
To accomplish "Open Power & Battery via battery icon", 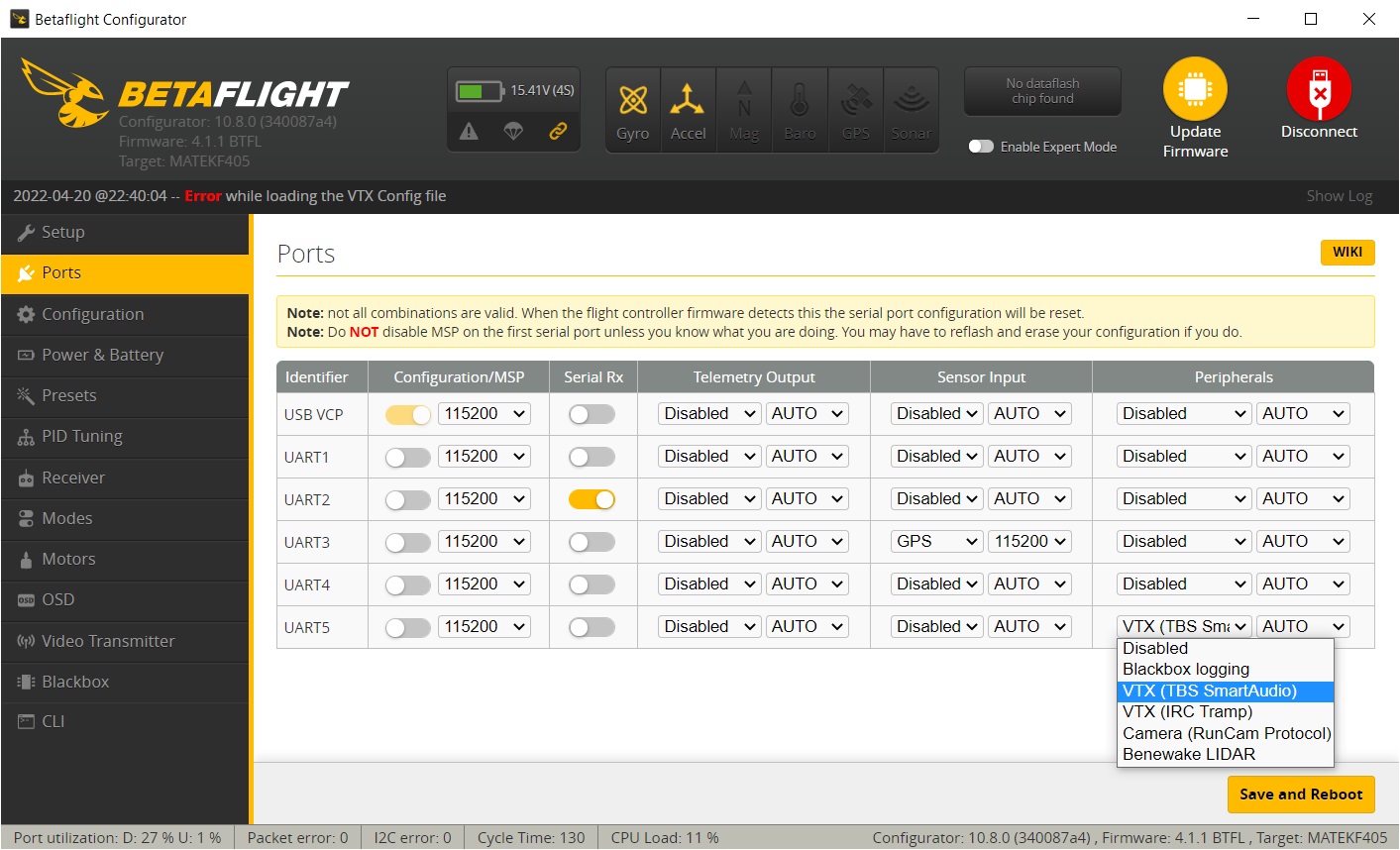I will pos(27,355).
